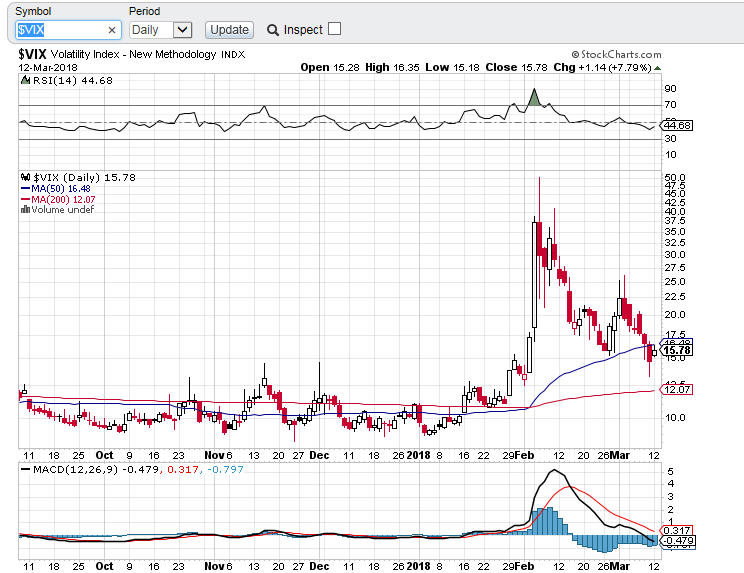Click the Inspect magnifying glass icon
This screenshot has width=744, height=573.
(273, 30)
